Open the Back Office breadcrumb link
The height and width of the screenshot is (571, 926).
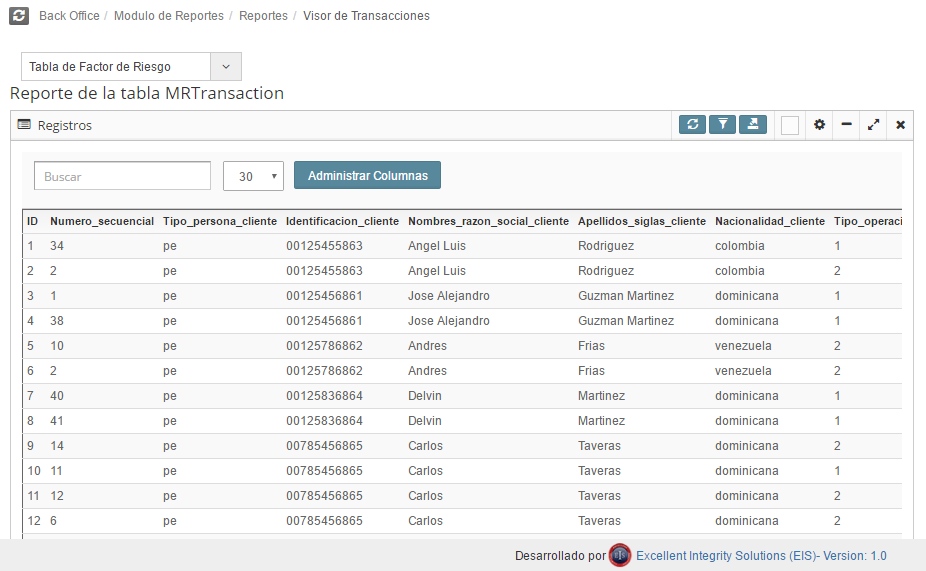(x=69, y=16)
